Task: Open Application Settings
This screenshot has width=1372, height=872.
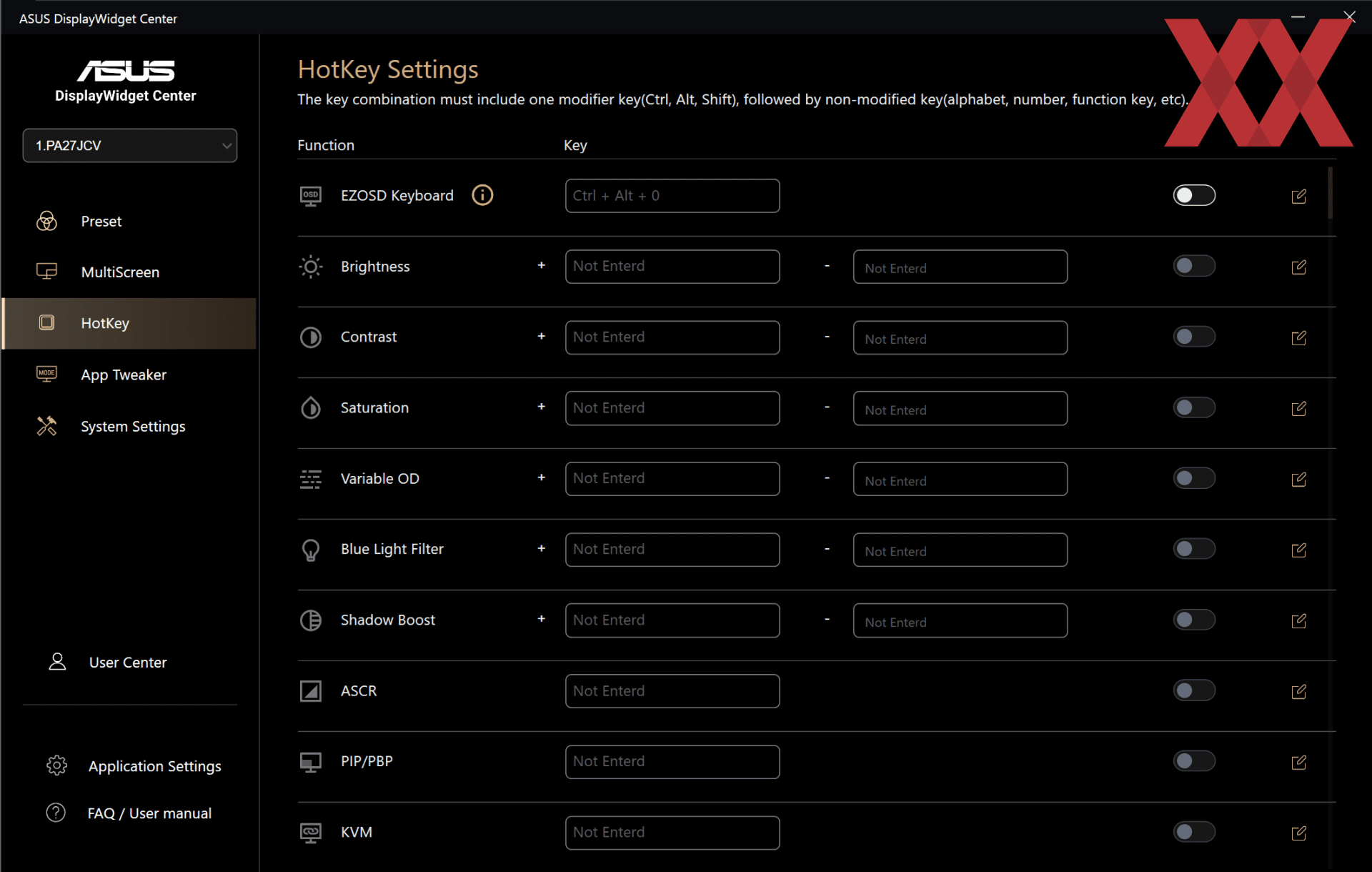Action: coord(134,766)
